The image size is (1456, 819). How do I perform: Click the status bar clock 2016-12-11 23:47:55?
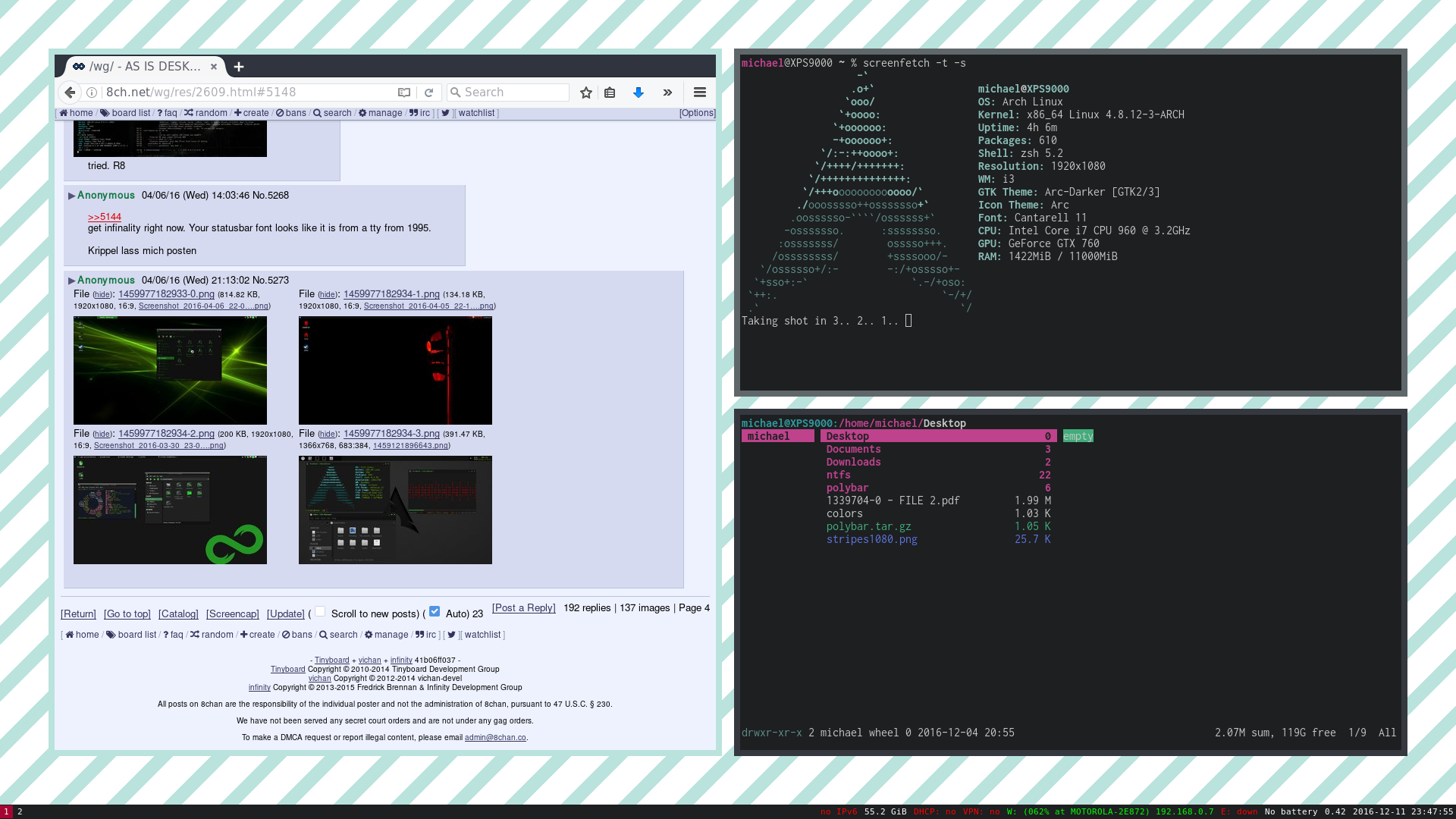click(x=1403, y=811)
